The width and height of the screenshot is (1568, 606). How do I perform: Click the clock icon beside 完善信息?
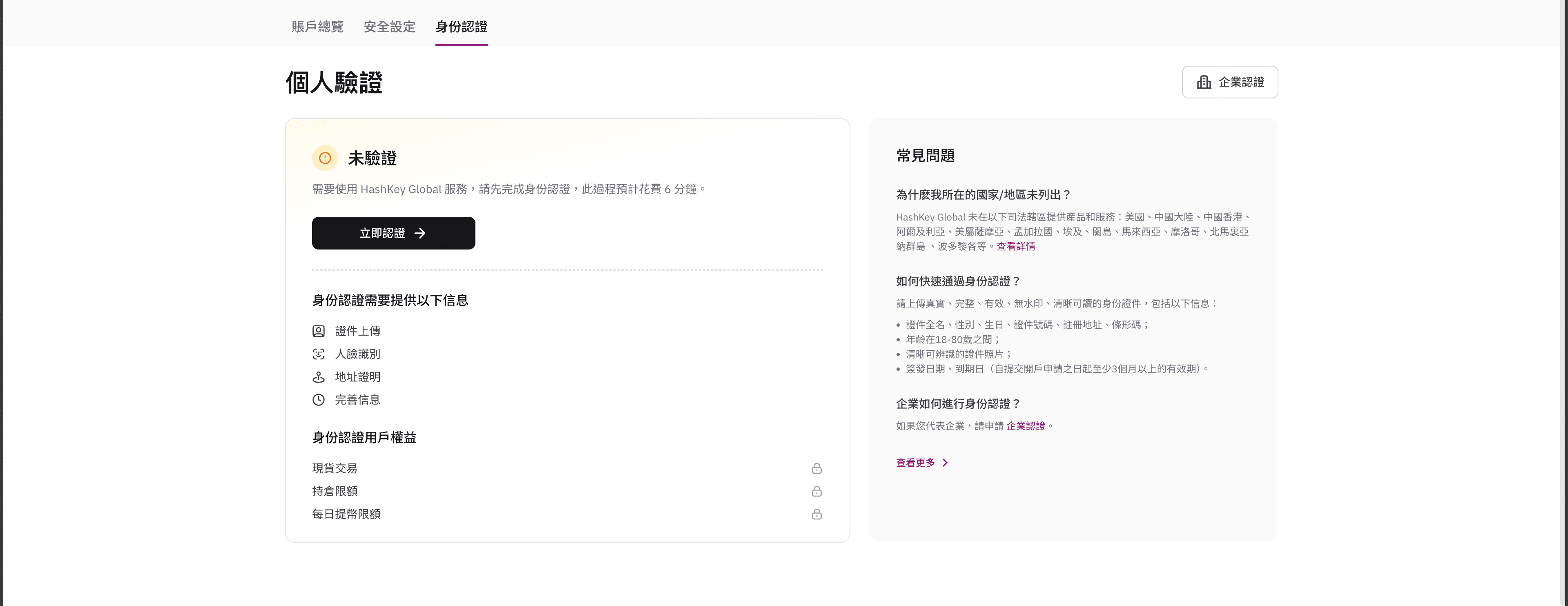pyautogui.click(x=318, y=400)
